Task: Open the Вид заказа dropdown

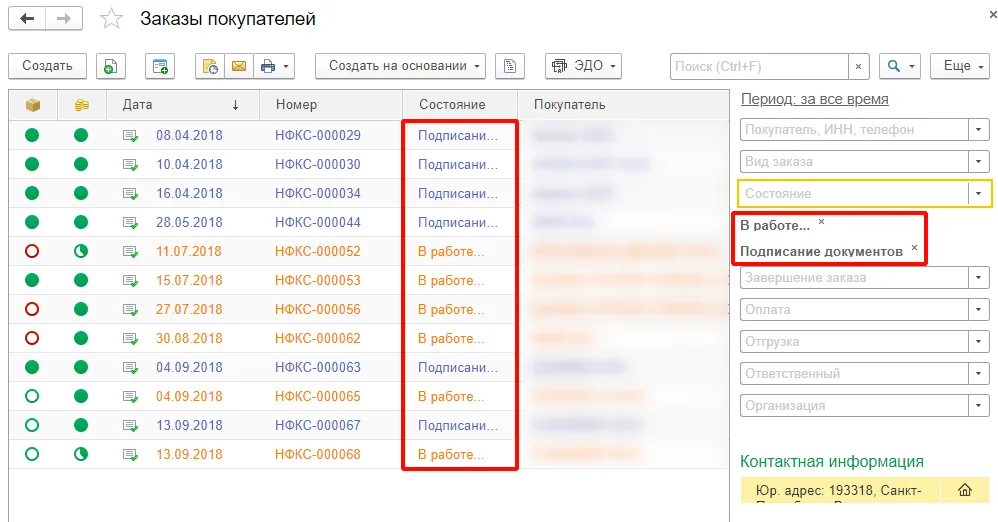Action: point(977,162)
